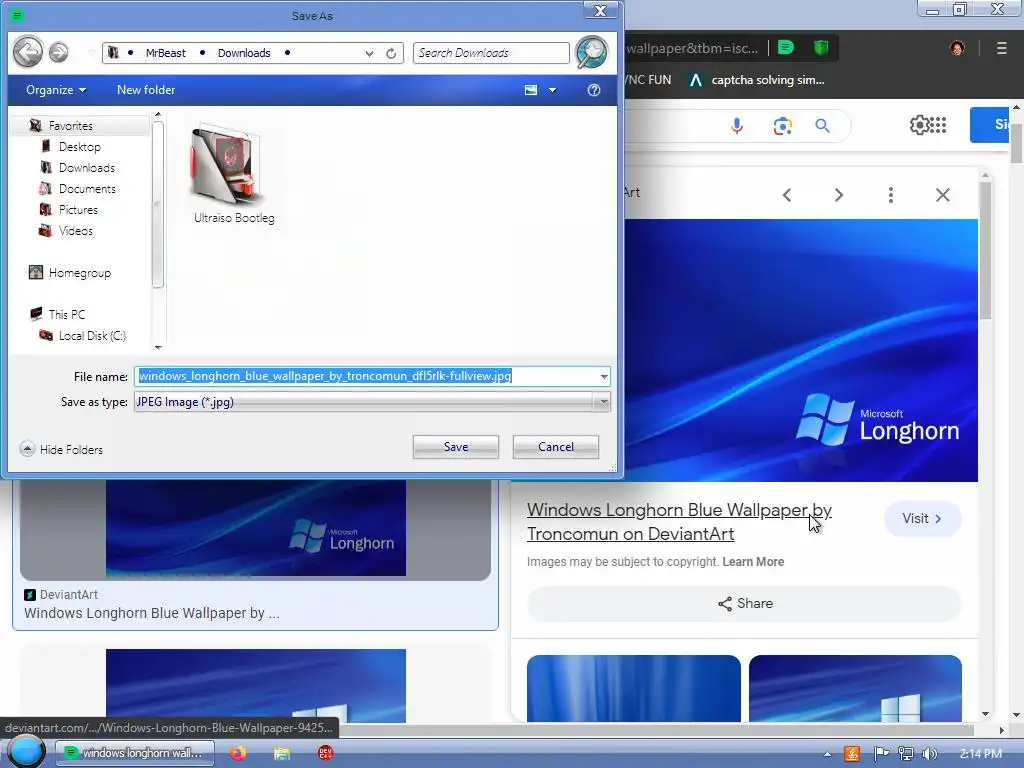The width and height of the screenshot is (1024, 768).
Task: Expand the File name history dropdown
Action: (x=603, y=376)
